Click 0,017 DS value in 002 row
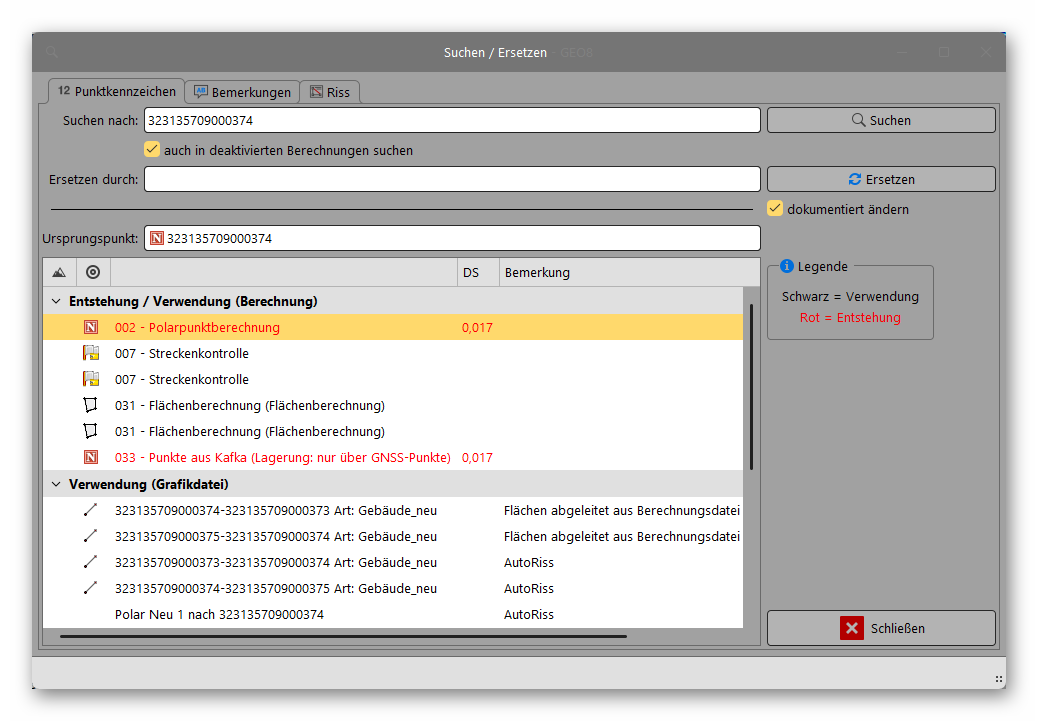The height and width of the screenshot is (721, 1038). (477, 328)
